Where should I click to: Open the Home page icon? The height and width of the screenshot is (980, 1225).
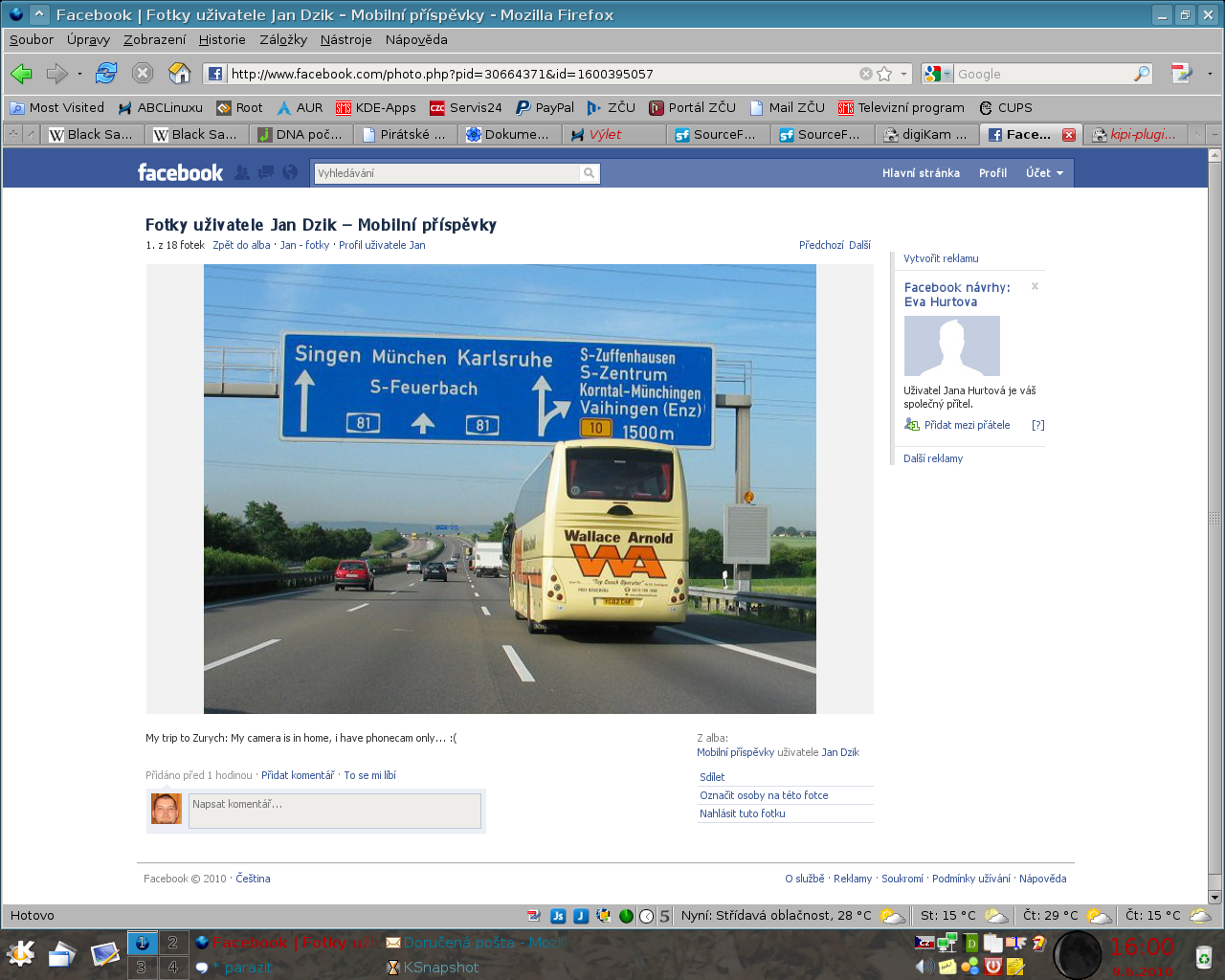(x=179, y=73)
